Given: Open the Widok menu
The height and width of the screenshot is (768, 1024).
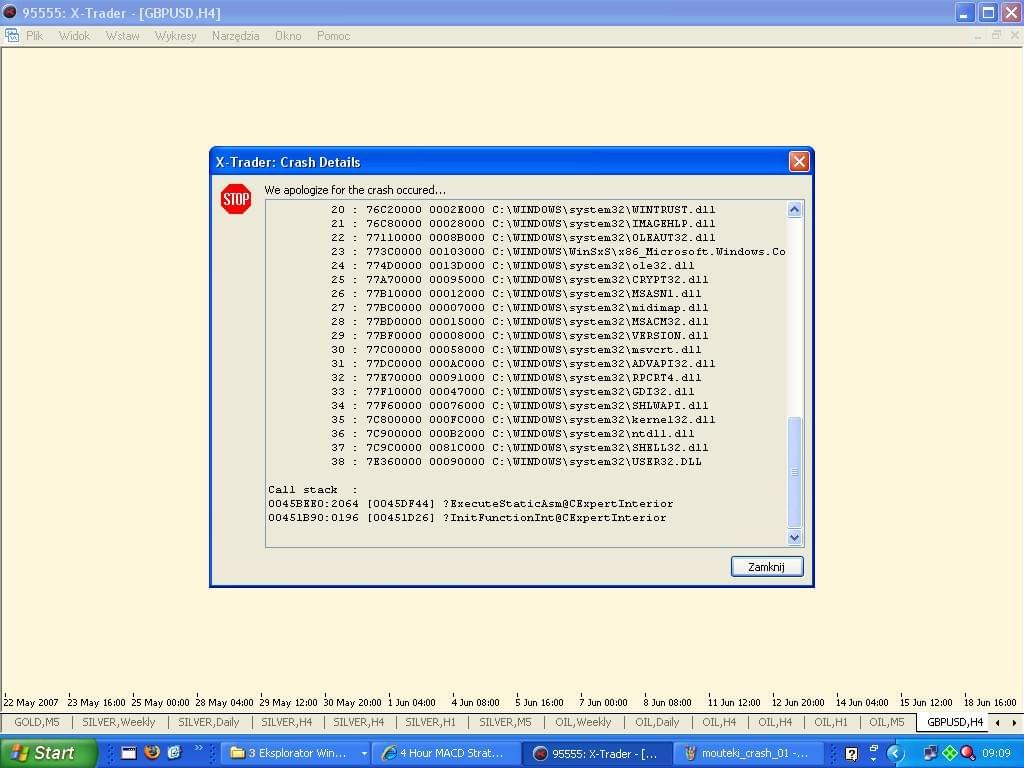Looking at the screenshot, I should (74, 36).
